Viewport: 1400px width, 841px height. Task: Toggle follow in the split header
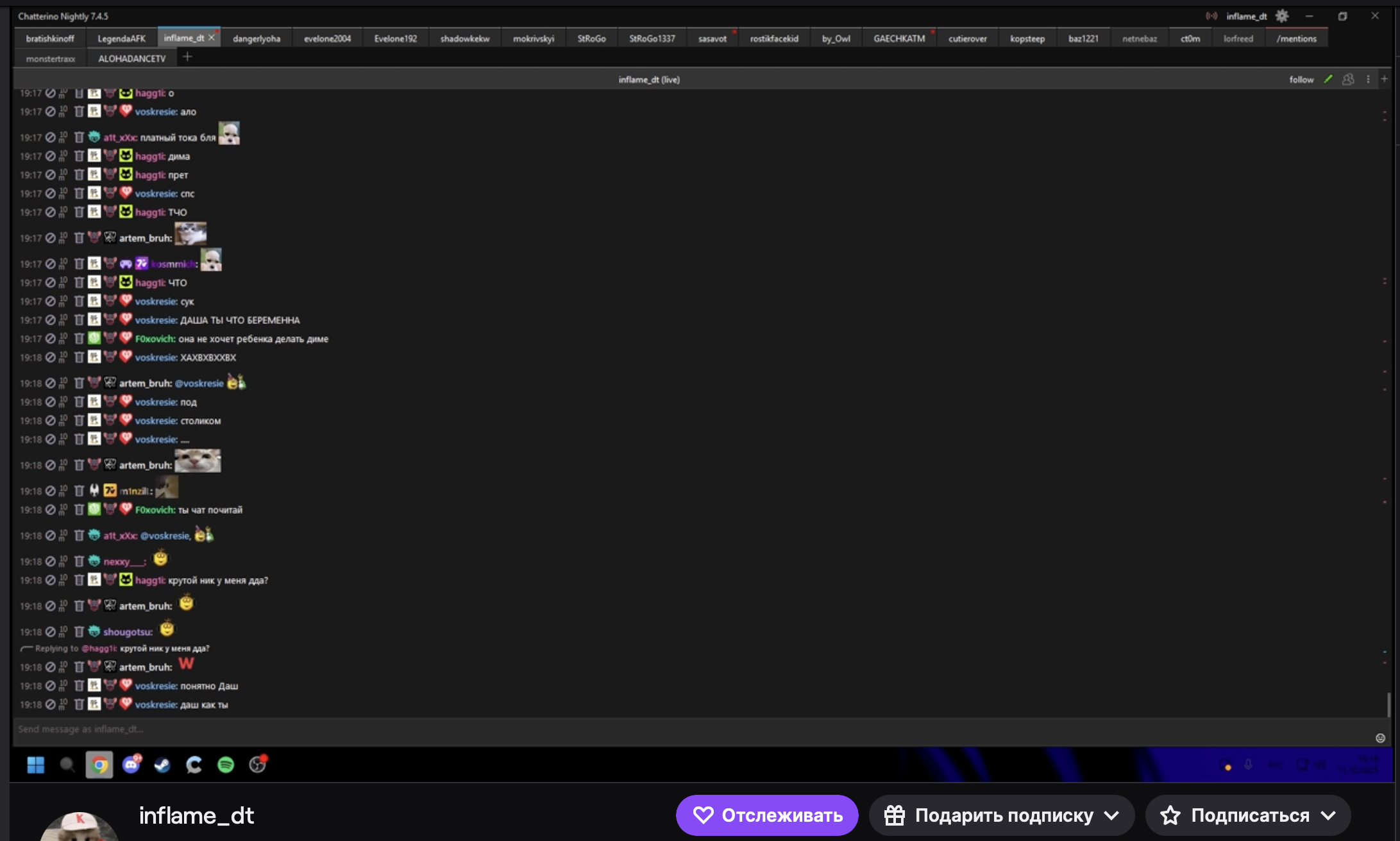point(1301,80)
